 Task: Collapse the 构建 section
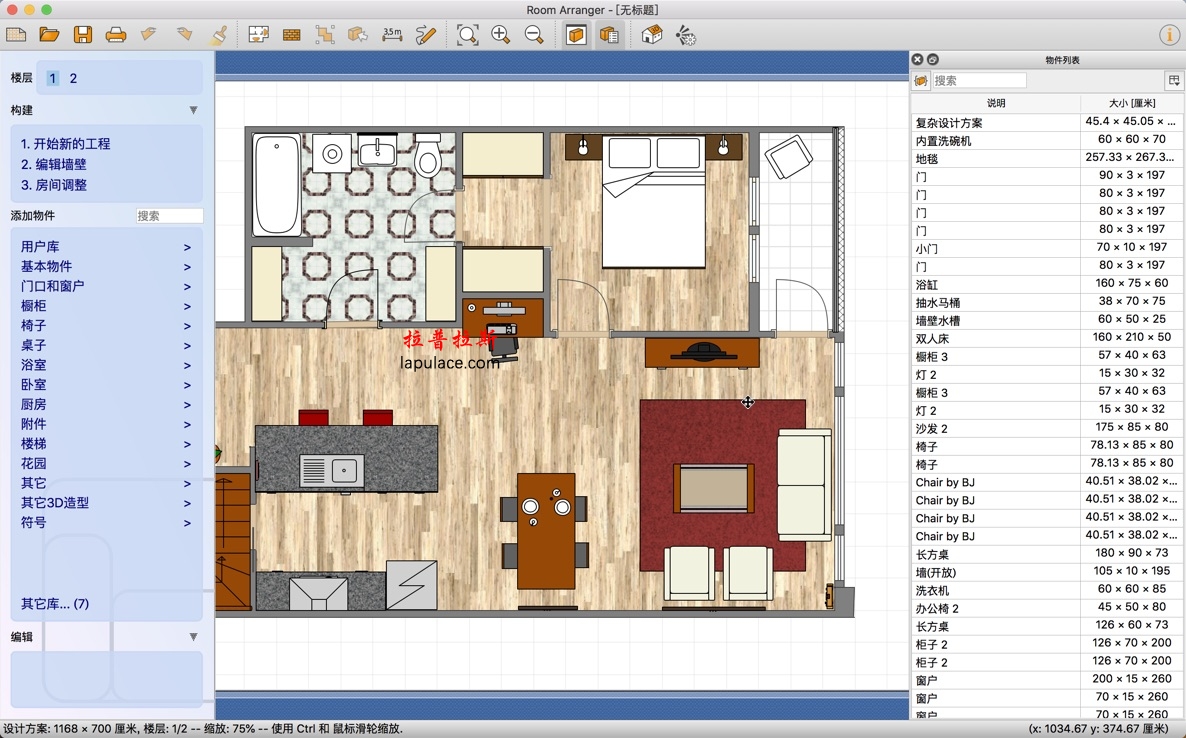click(194, 110)
